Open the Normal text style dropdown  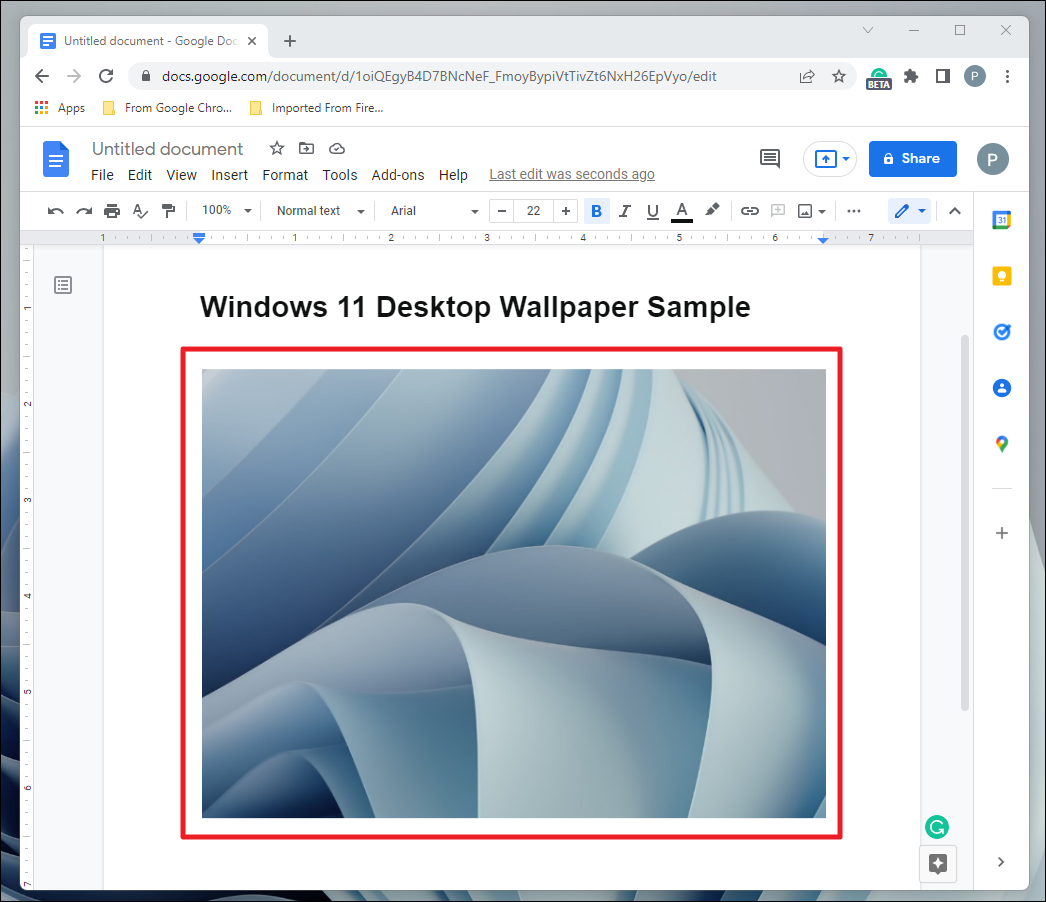(x=320, y=211)
